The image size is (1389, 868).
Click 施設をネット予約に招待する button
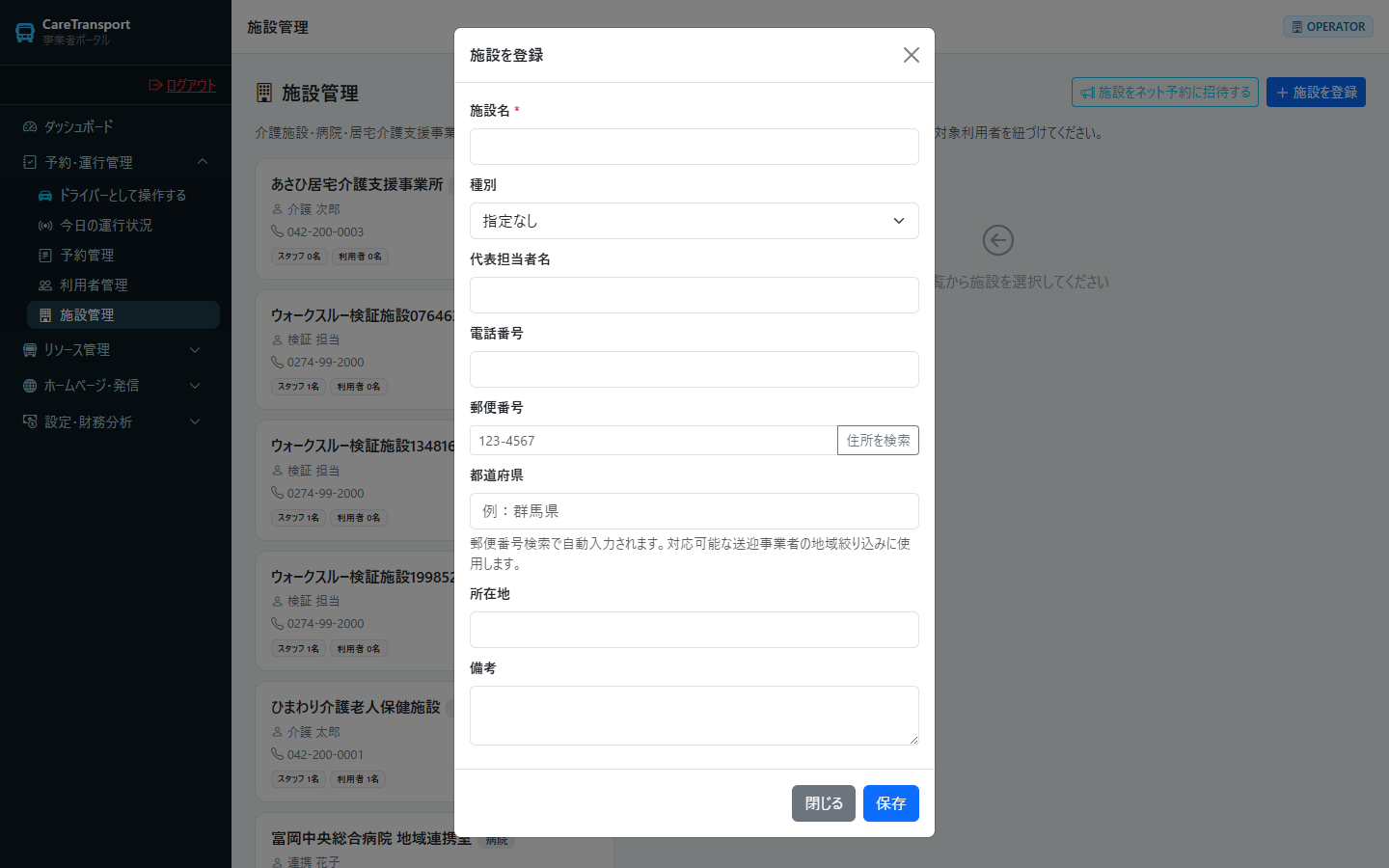pos(1165,93)
